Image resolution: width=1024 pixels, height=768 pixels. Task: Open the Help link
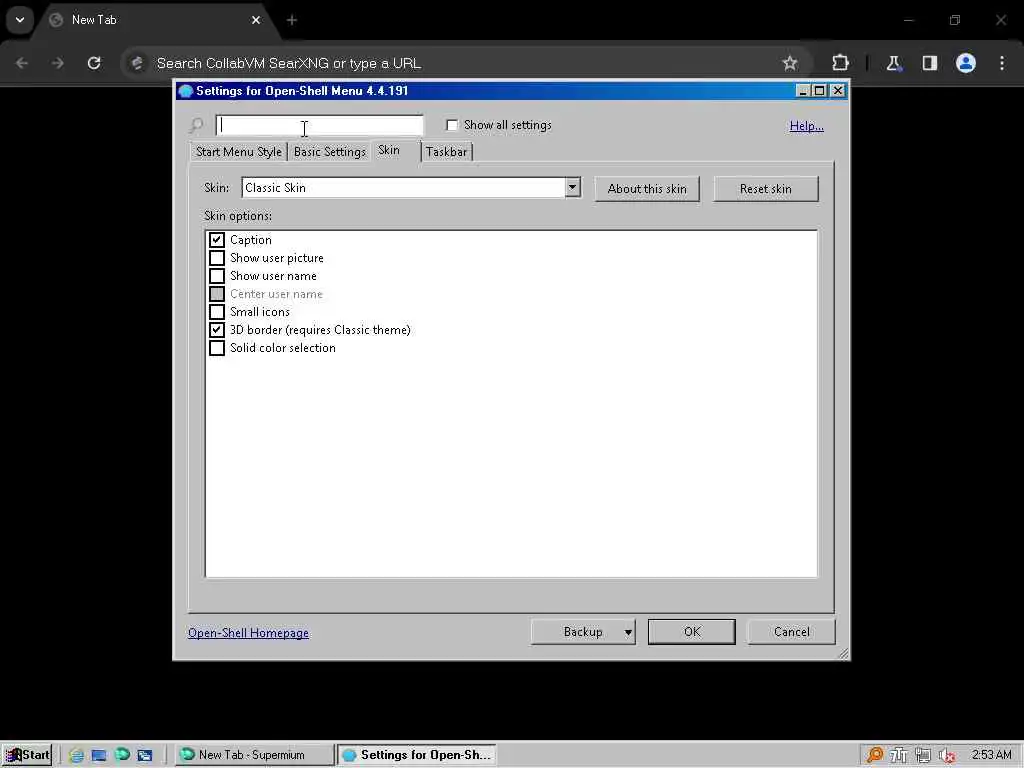[x=807, y=125]
